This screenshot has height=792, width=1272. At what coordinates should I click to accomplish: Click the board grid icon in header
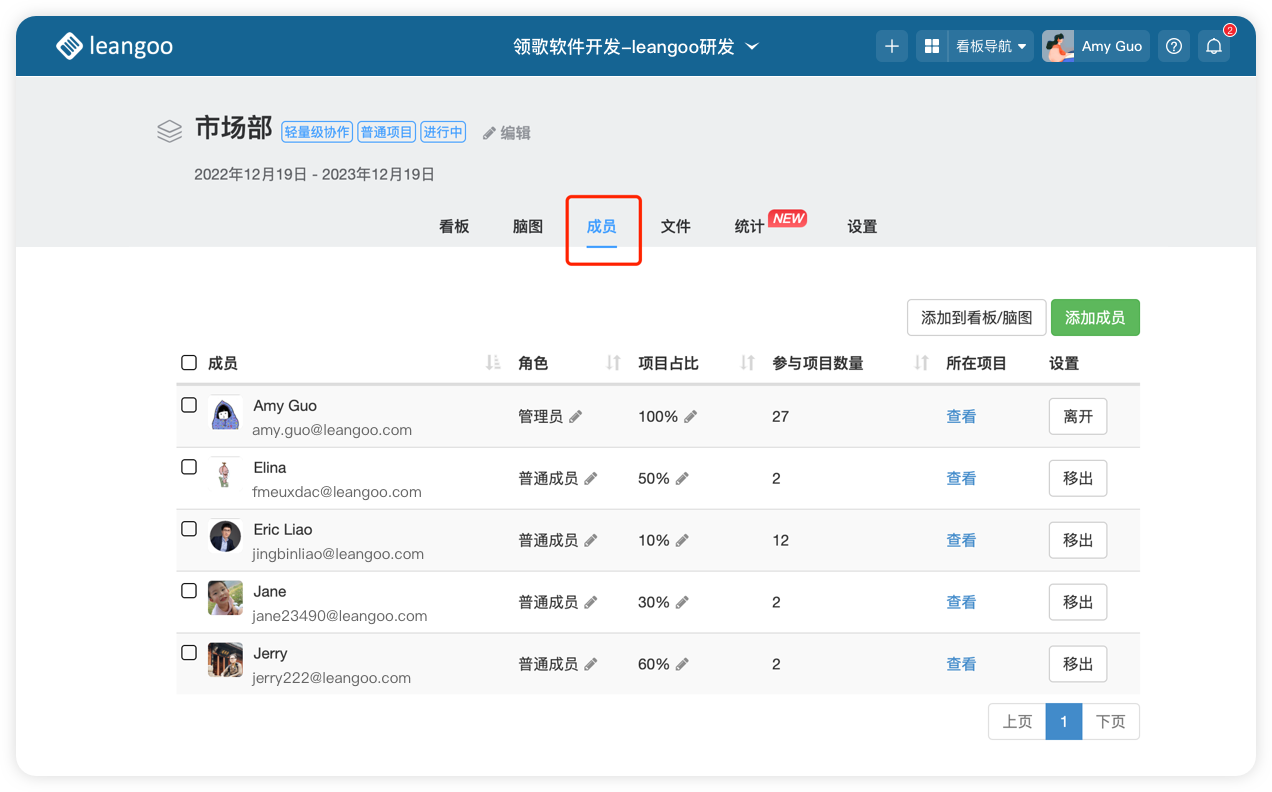pyautogui.click(x=932, y=46)
